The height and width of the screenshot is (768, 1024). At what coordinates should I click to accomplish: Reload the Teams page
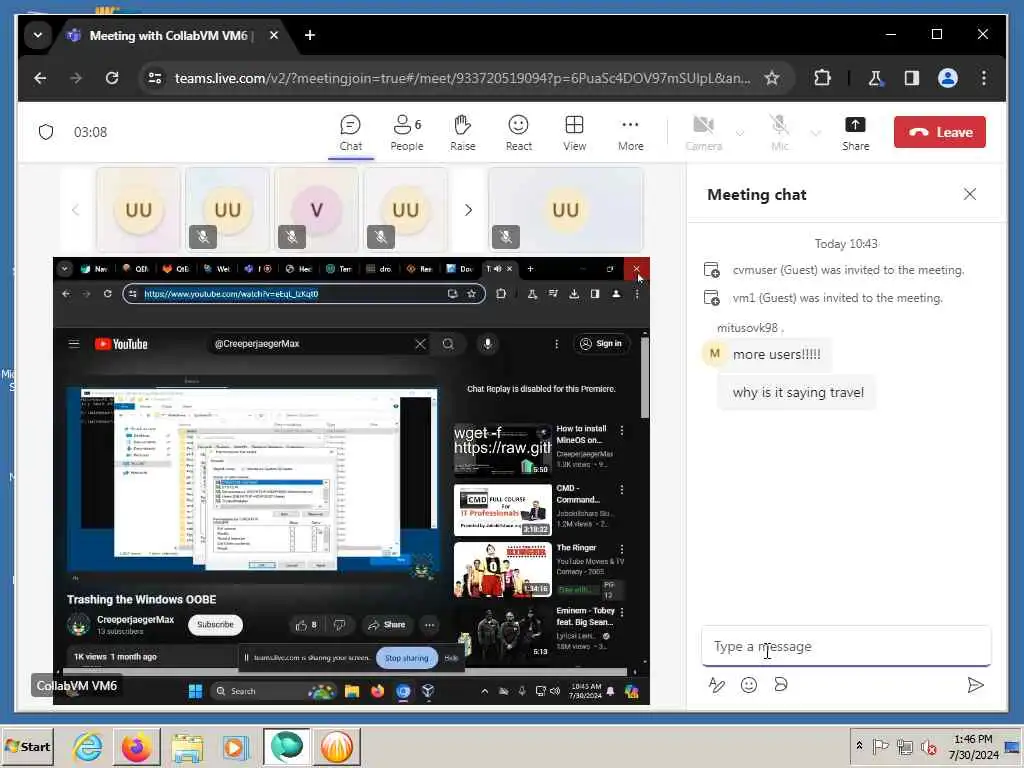coord(112,78)
